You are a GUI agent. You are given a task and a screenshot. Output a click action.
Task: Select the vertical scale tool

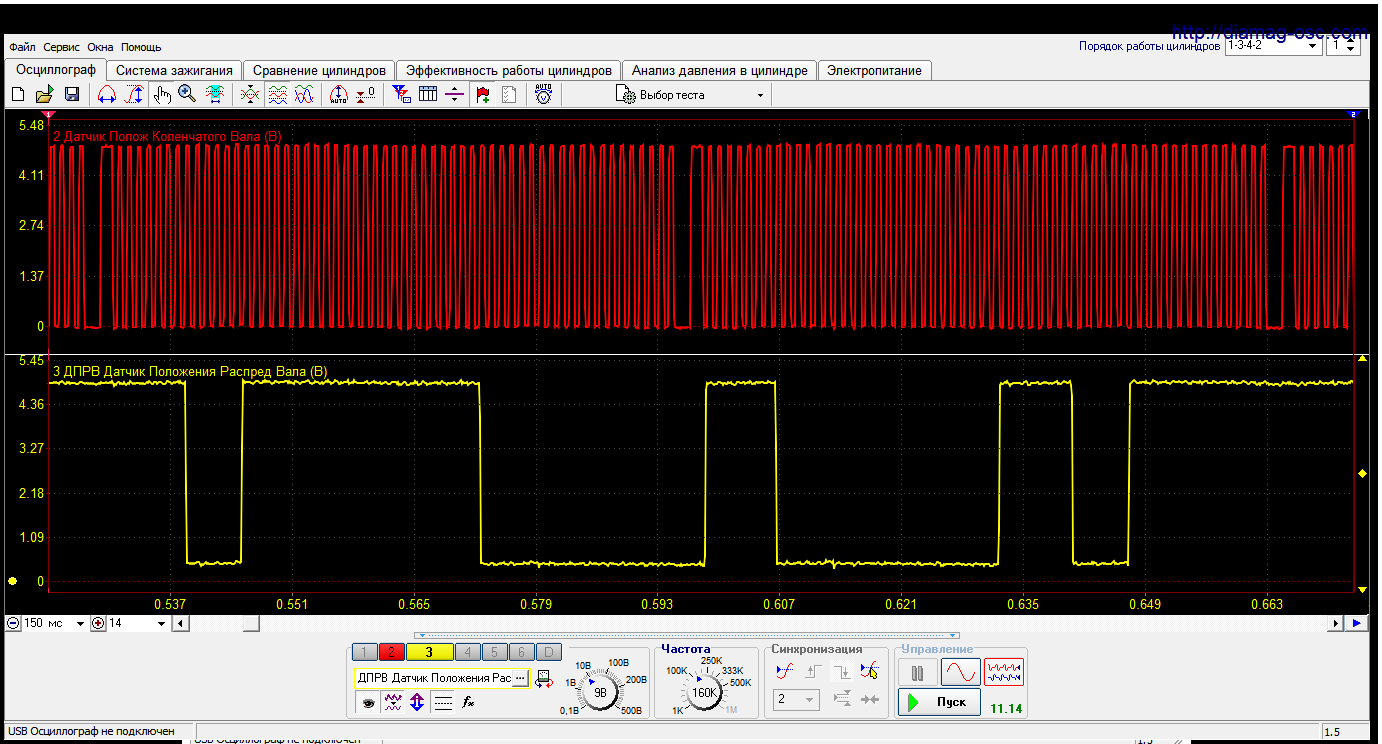(134, 94)
